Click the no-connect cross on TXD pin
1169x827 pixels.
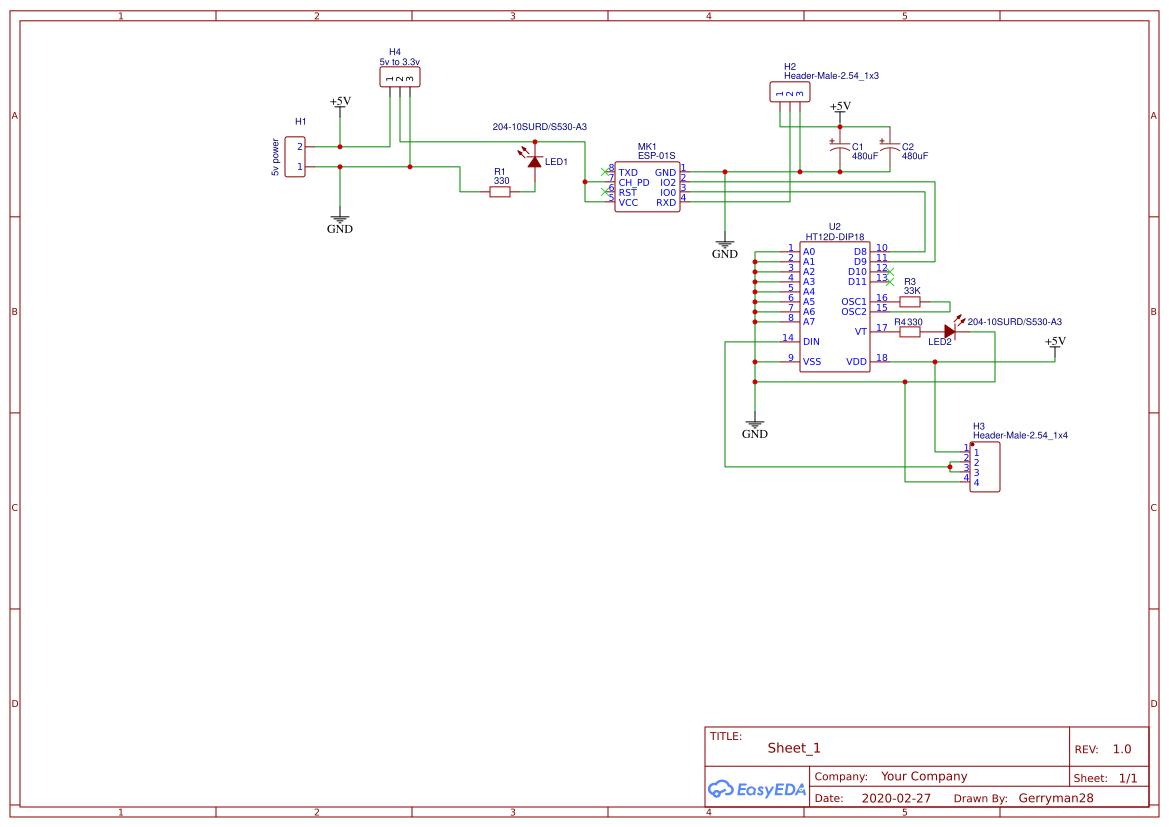[607, 171]
